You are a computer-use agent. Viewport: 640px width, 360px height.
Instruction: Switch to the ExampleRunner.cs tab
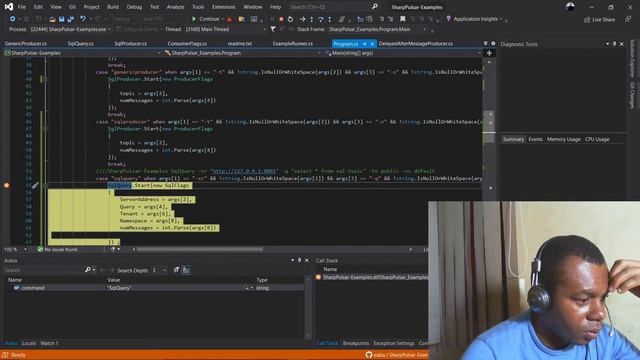292,43
